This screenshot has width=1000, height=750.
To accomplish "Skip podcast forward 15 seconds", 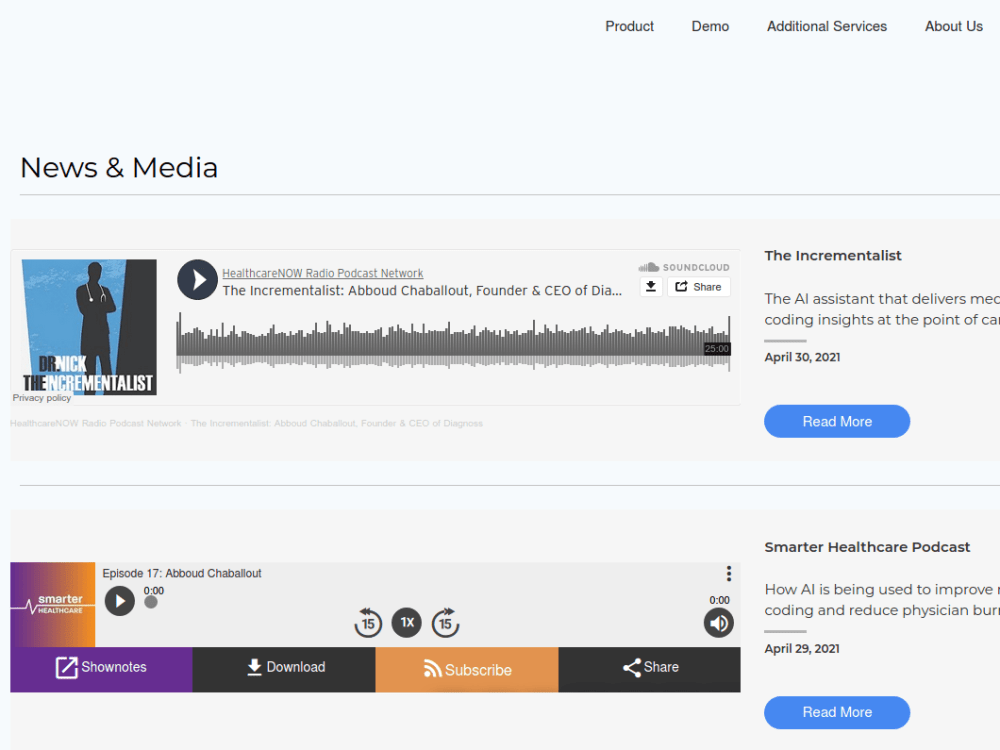I will pyautogui.click(x=445, y=623).
